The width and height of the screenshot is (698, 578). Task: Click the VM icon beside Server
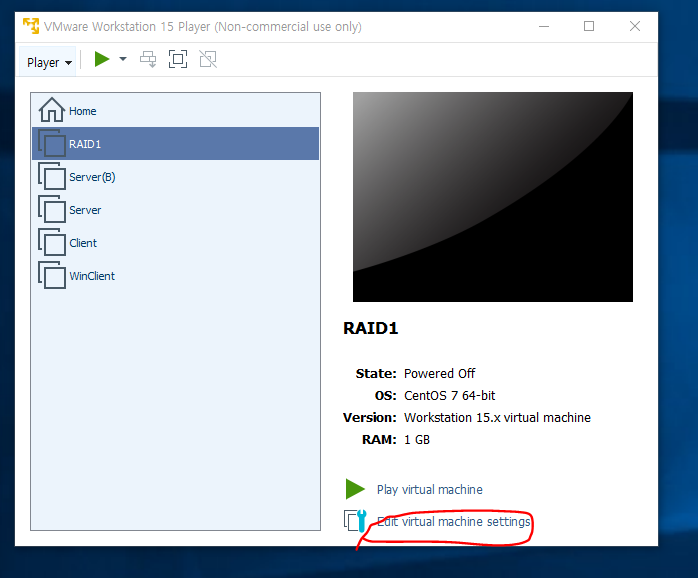[x=52, y=209]
